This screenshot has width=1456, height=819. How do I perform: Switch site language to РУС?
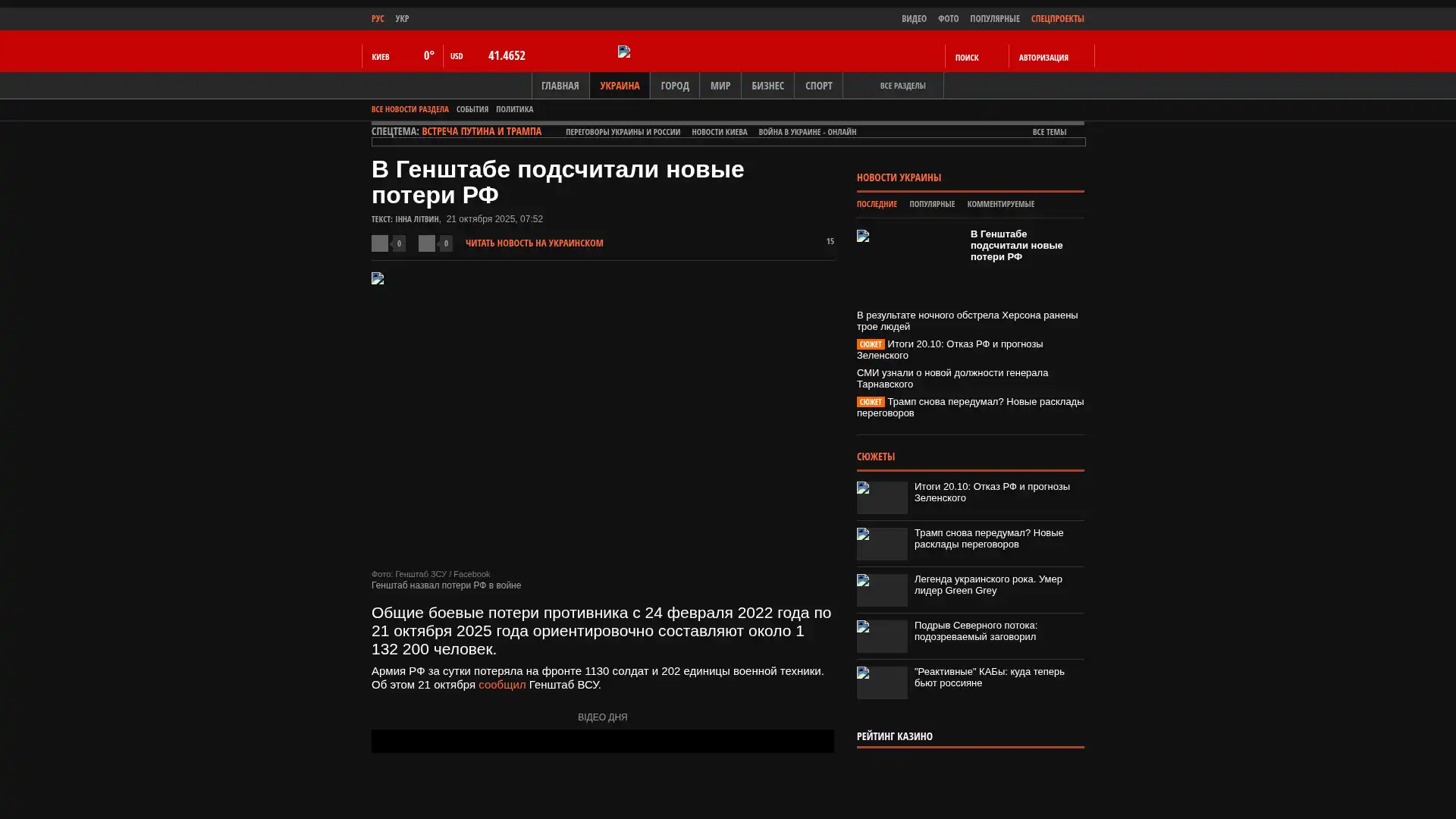pos(378,18)
